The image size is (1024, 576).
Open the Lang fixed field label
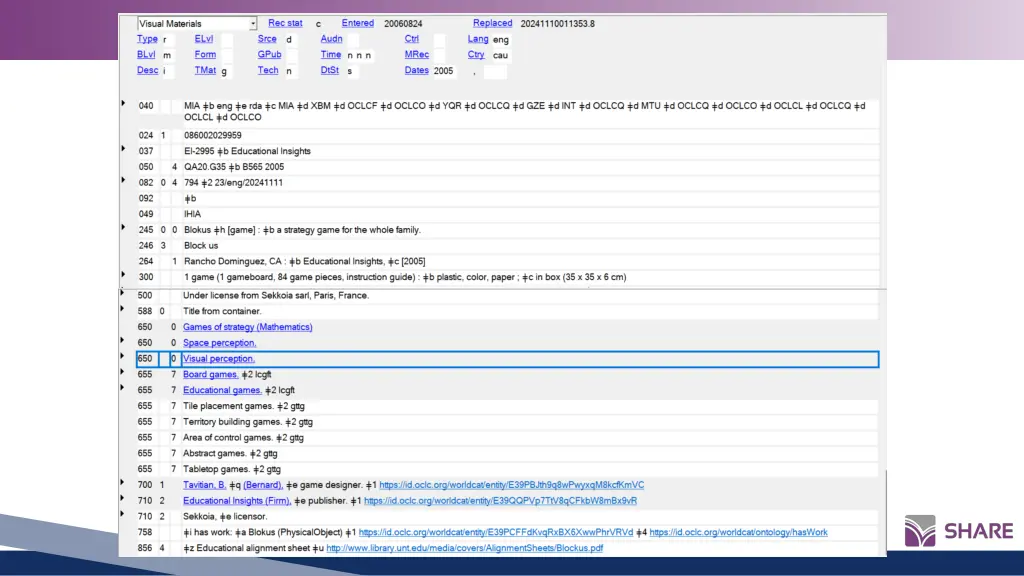478,39
